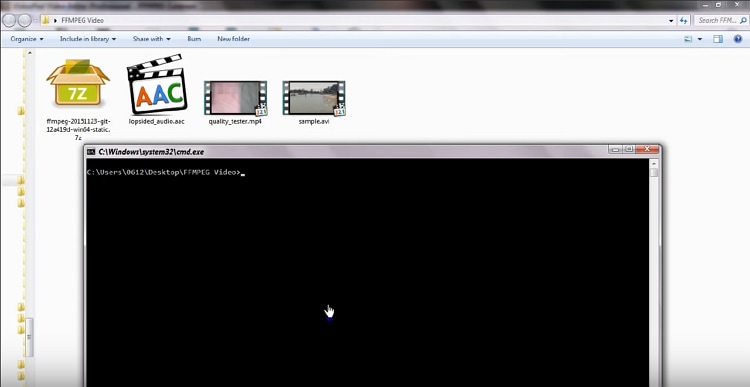
Task: Click FFMPEG Video in the address bar
Action: (83, 21)
